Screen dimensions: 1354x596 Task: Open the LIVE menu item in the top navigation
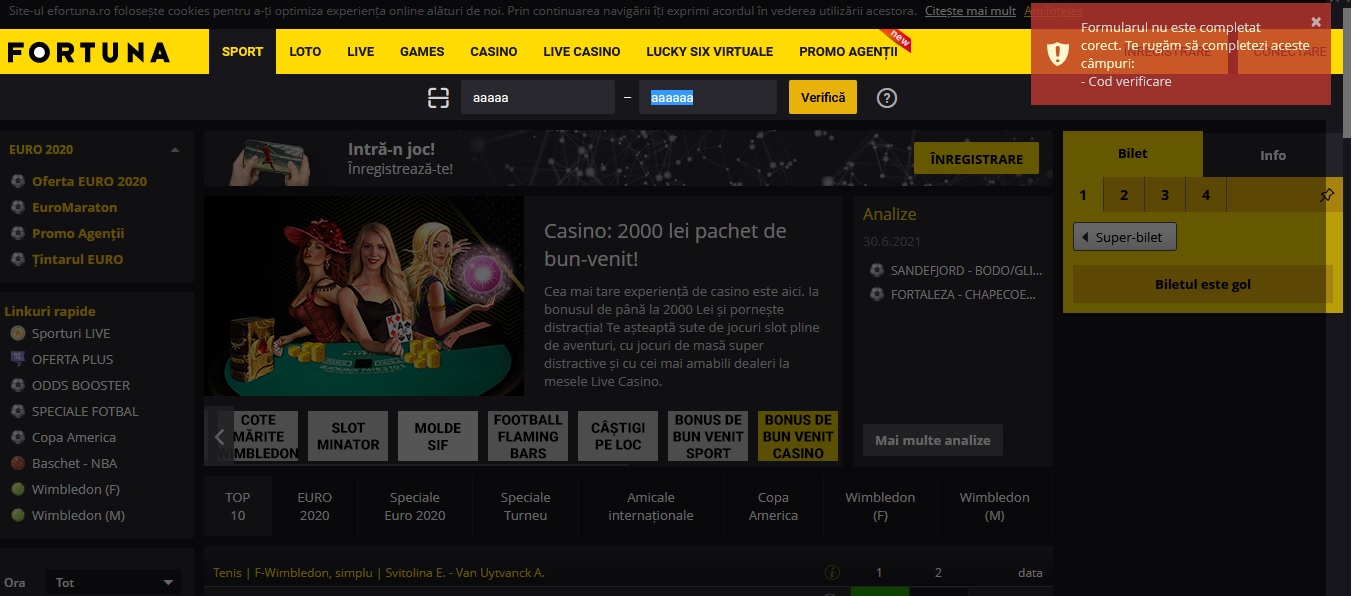tap(360, 52)
